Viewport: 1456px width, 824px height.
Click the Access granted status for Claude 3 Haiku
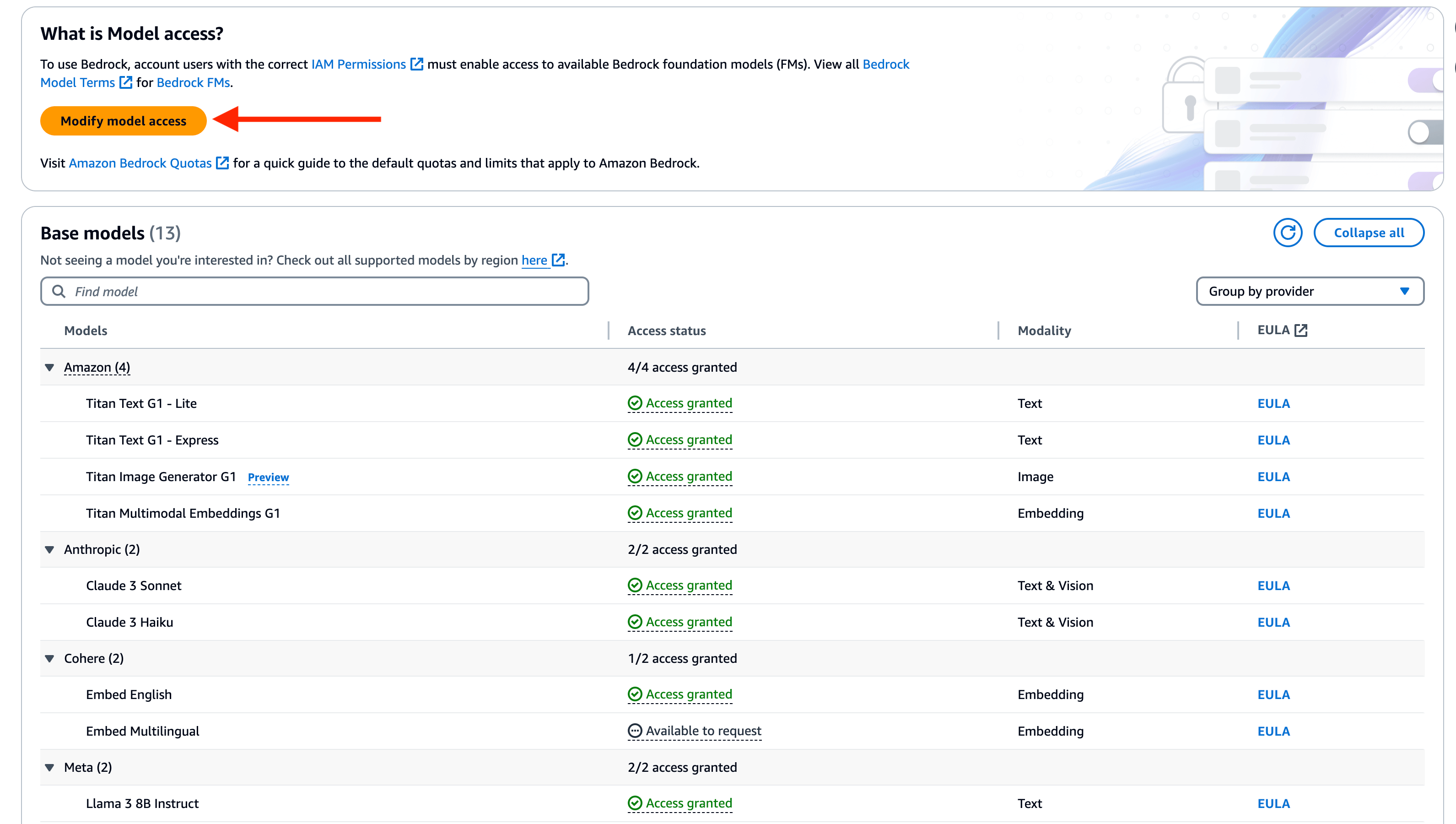(x=688, y=622)
